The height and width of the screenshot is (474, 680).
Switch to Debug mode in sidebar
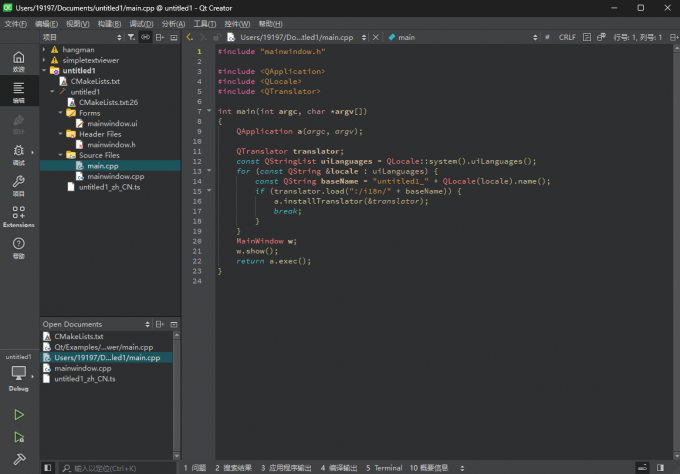click(18, 153)
